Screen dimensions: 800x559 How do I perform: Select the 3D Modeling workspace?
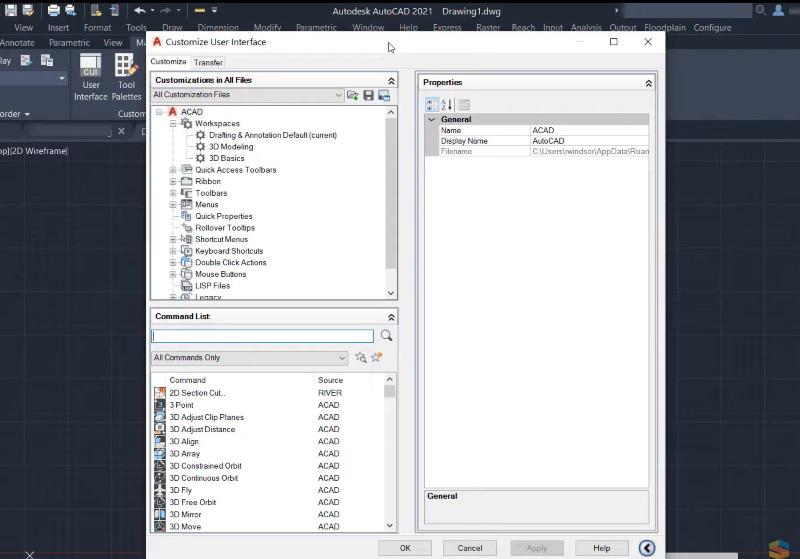230,147
